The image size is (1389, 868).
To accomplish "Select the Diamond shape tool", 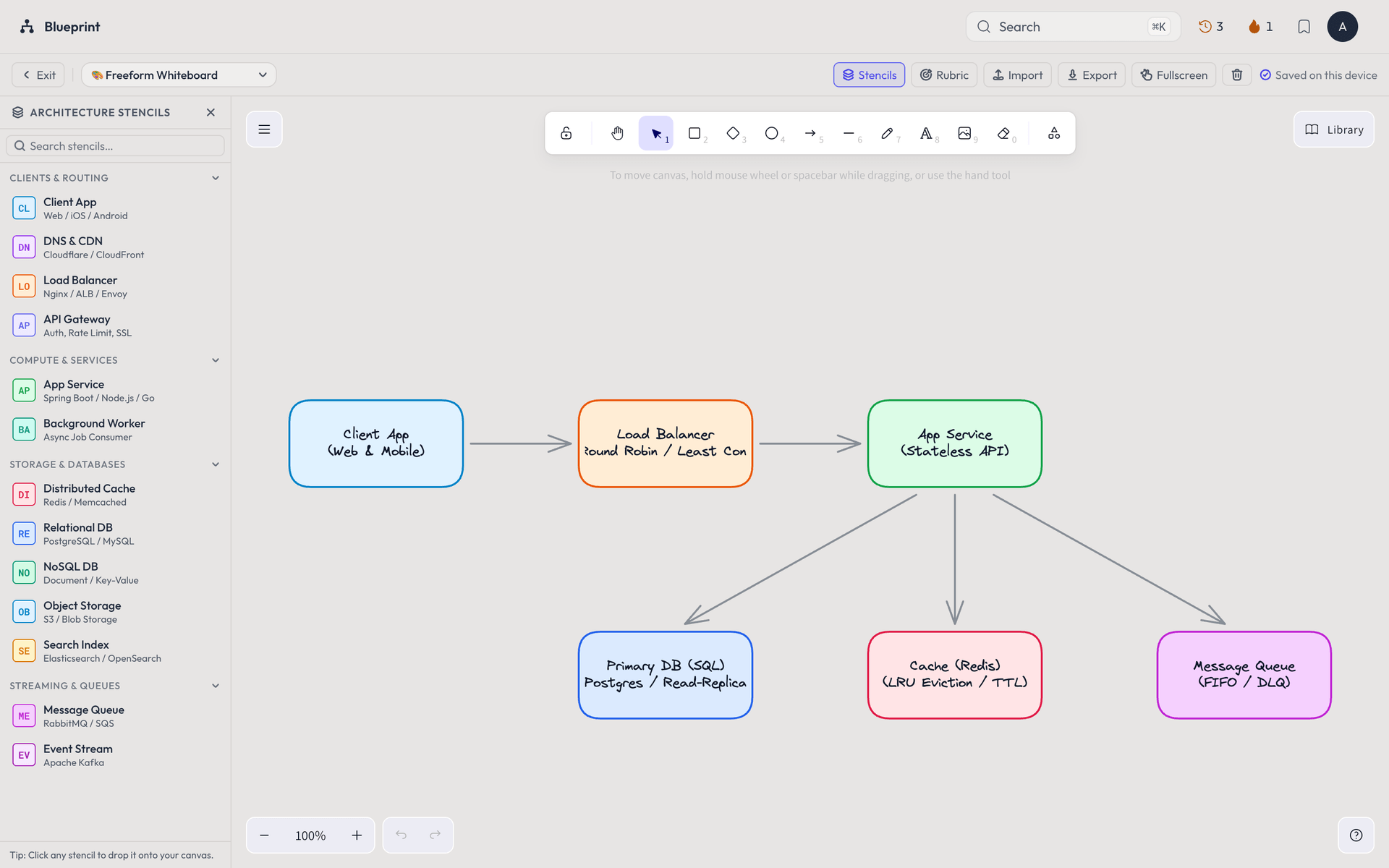I will [733, 133].
